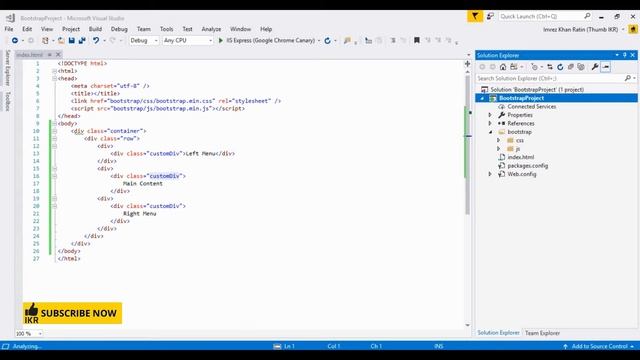Expand the Properties node in Solution Explorer
This screenshot has height=360, width=640.
(490, 115)
